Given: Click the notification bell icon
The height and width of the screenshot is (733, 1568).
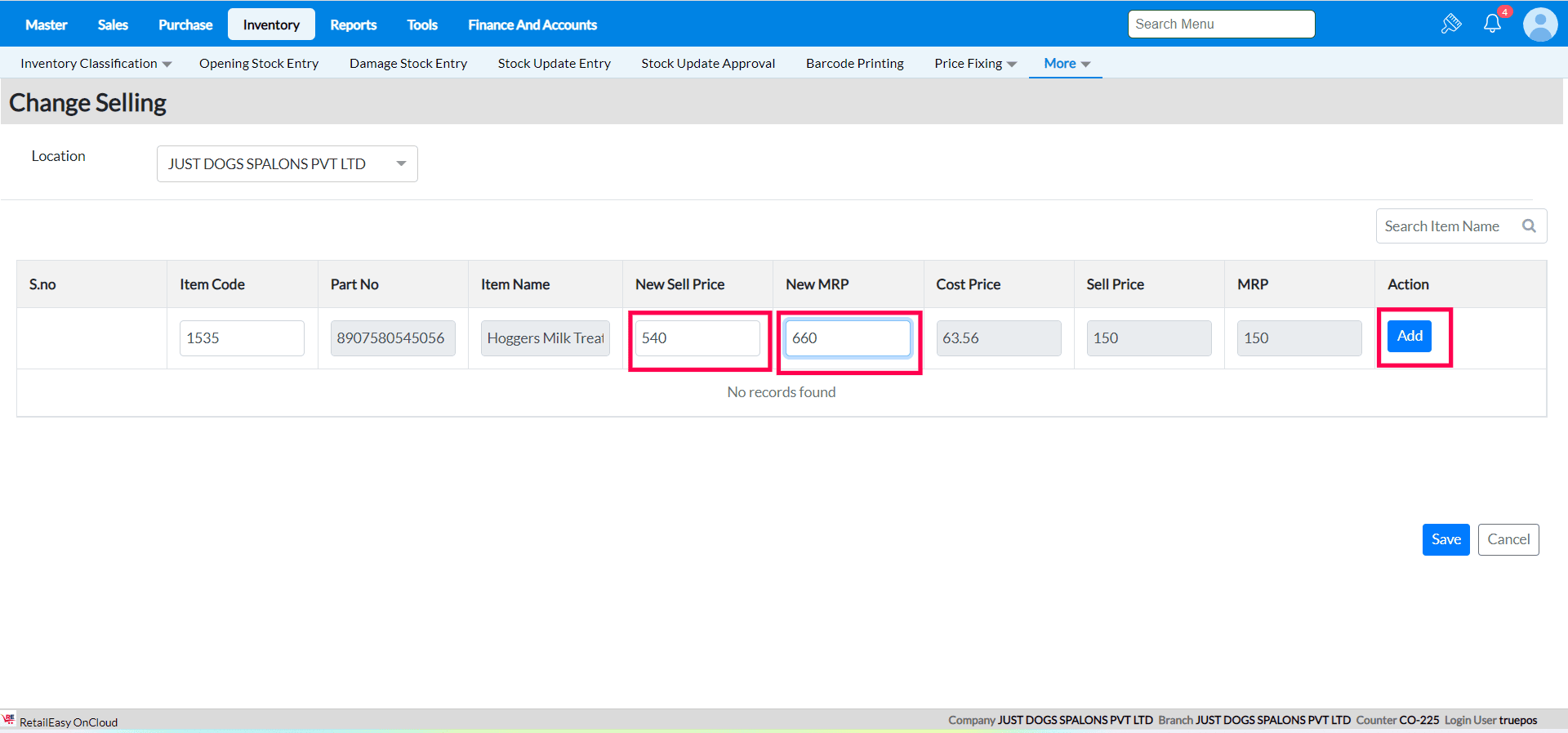Looking at the screenshot, I should point(1492,24).
